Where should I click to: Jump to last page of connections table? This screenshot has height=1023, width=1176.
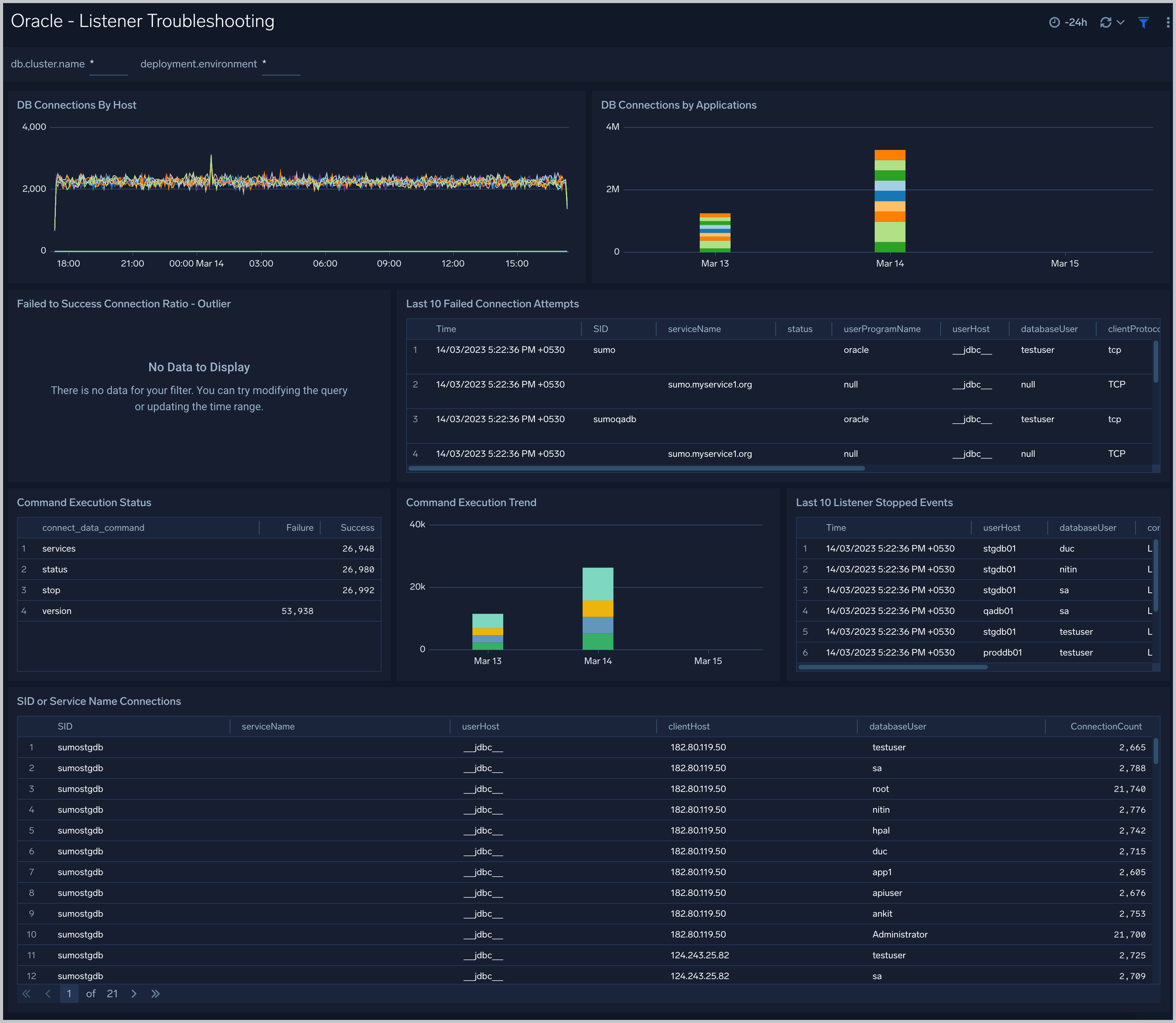point(155,994)
